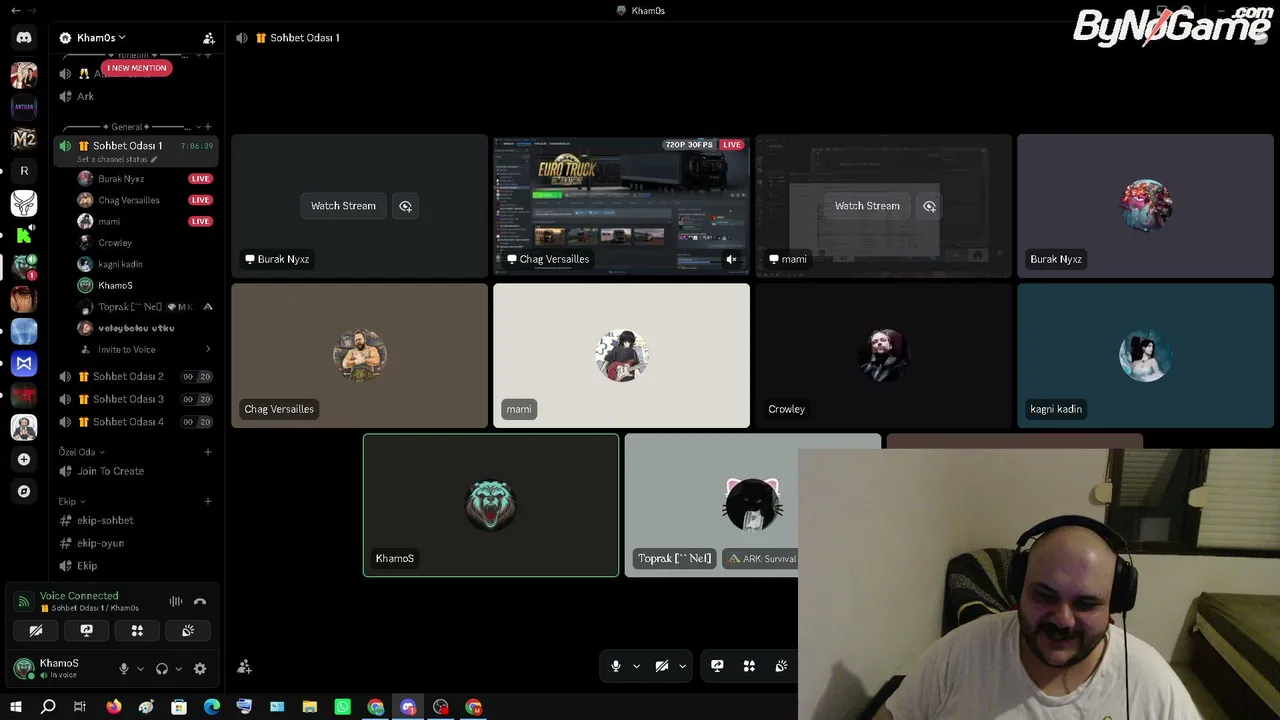Open Chag Versailles's Euro Truck stream thumbnail
This screenshot has width=1280, height=720.
click(621, 205)
